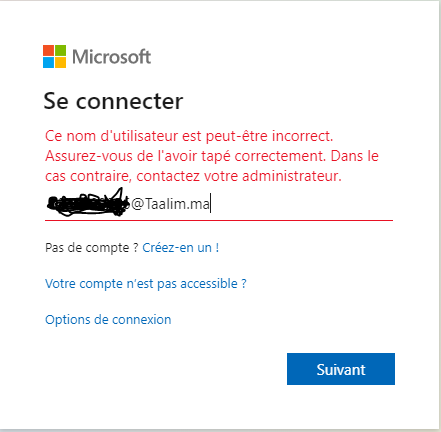Click the "@Taalim.ma" domain text in the field
This screenshot has width=441, height=432.
point(170,204)
